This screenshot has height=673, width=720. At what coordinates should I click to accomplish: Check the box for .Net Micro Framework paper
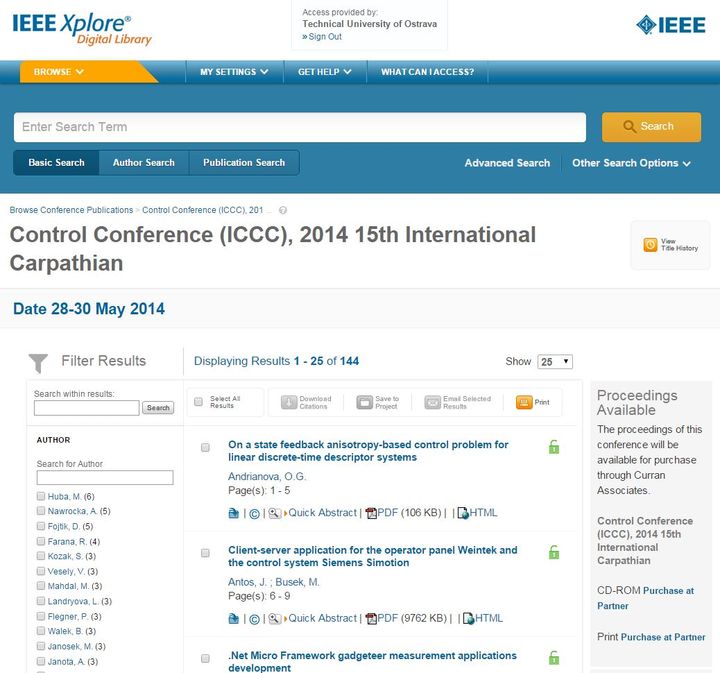click(x=205, y=658)
